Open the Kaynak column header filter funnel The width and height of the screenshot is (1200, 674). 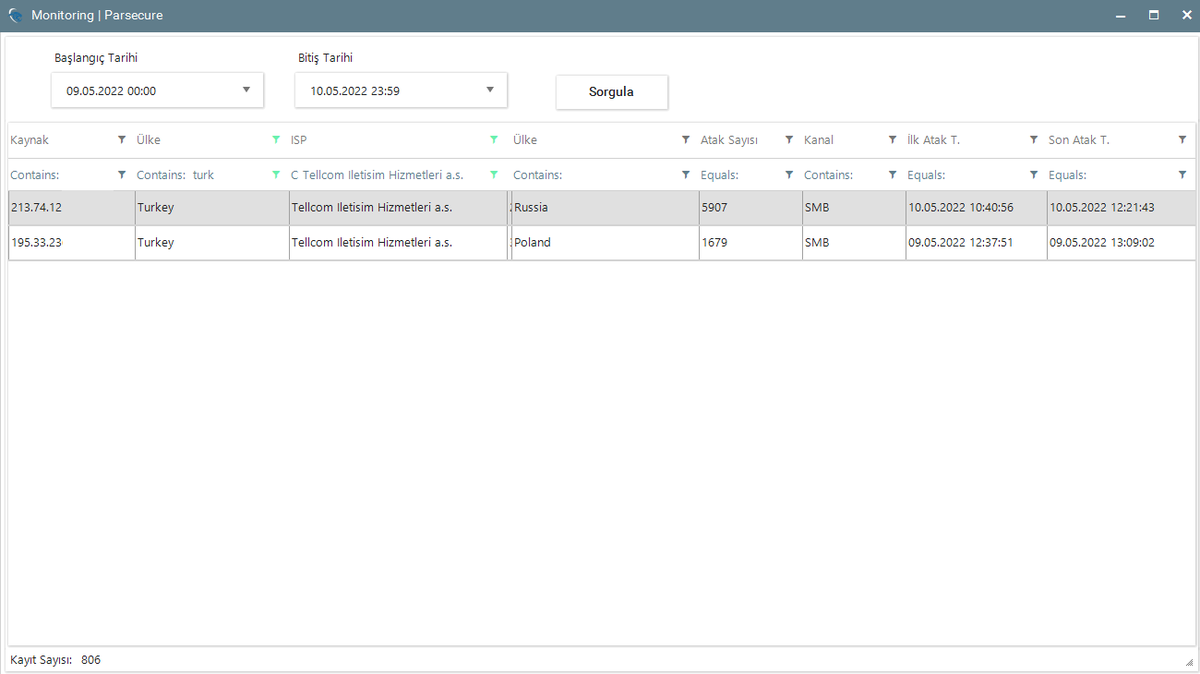(122, 140)
